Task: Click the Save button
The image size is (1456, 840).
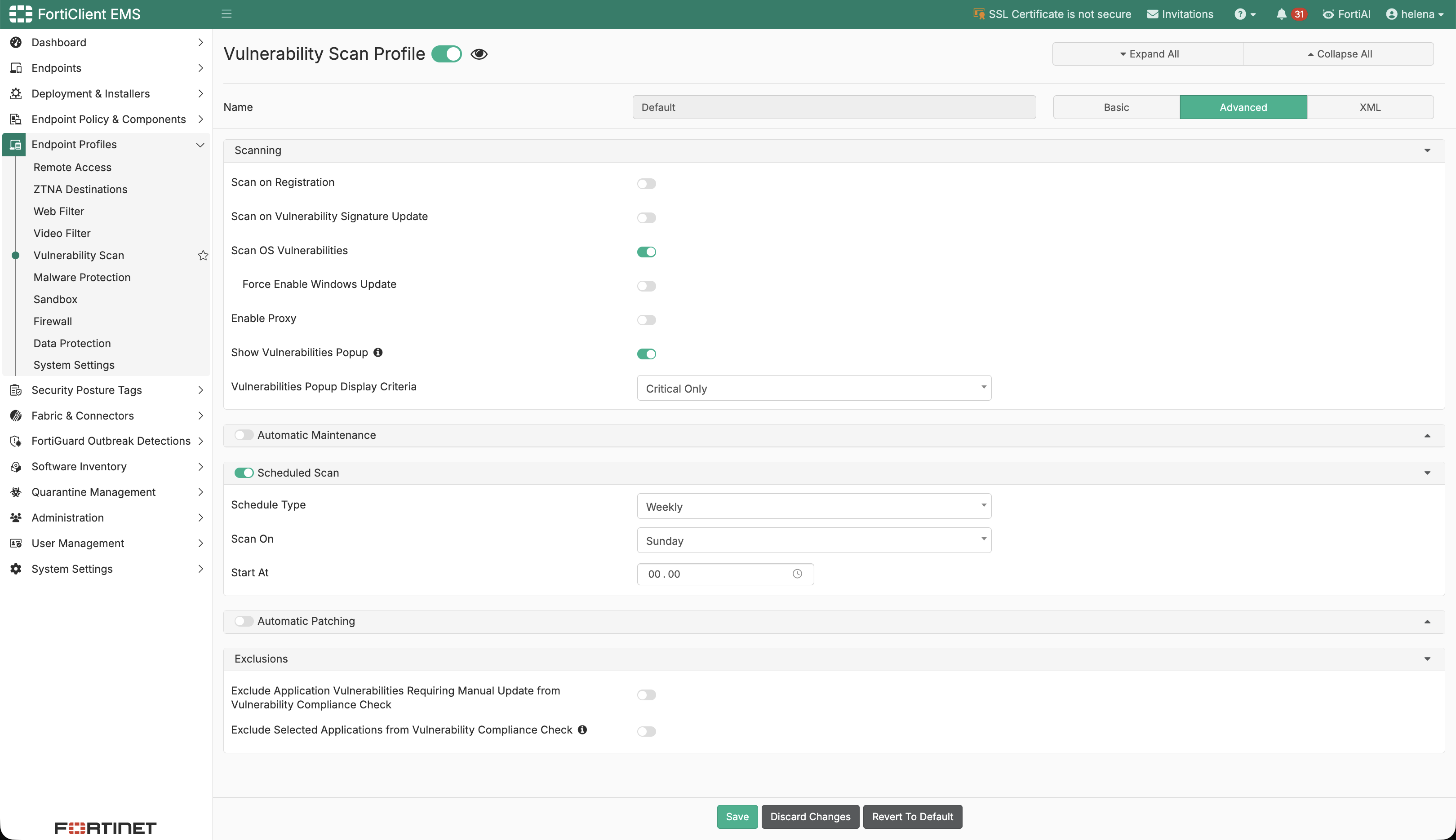Action: [737, 817]
